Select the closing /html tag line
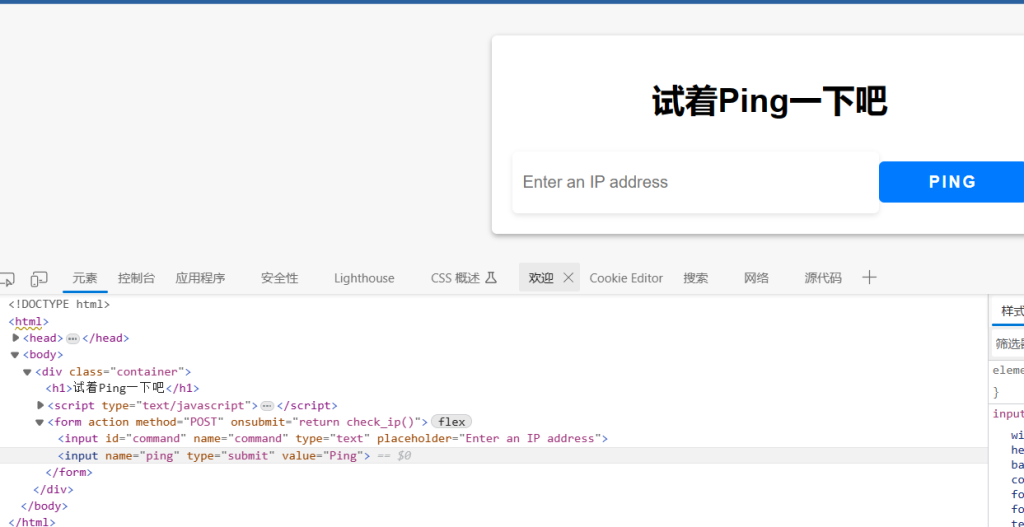The width and height of the screenshot is (1024, 527). [x=32, y=522]
